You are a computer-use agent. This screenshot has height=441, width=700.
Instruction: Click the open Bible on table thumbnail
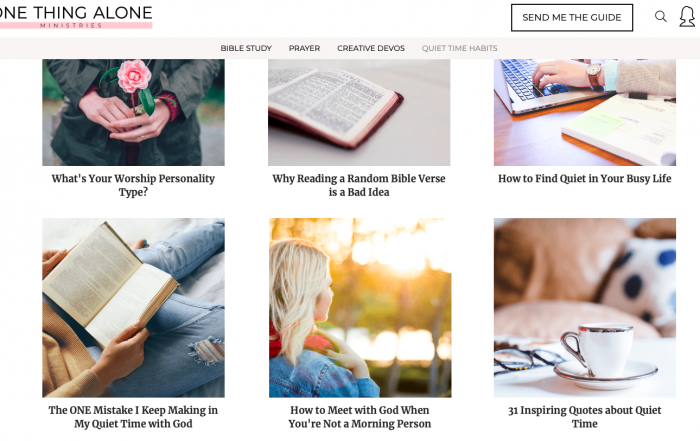359,112
